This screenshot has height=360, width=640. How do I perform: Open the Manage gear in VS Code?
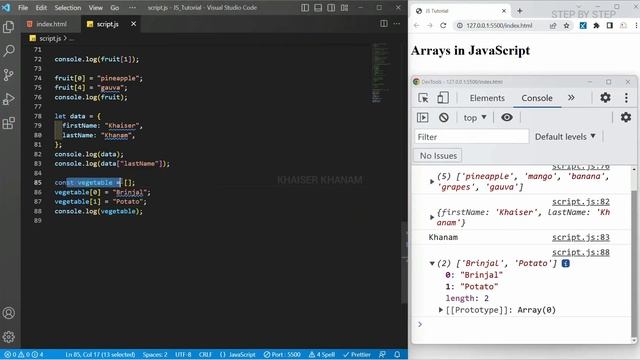9,337
